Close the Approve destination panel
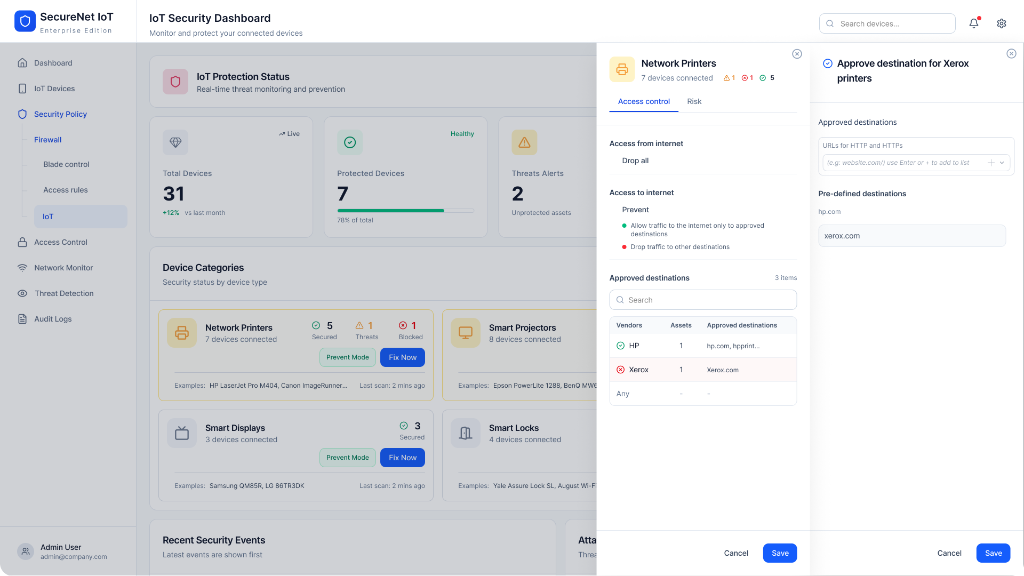 pyautogui.click(x=1011, y=54)
